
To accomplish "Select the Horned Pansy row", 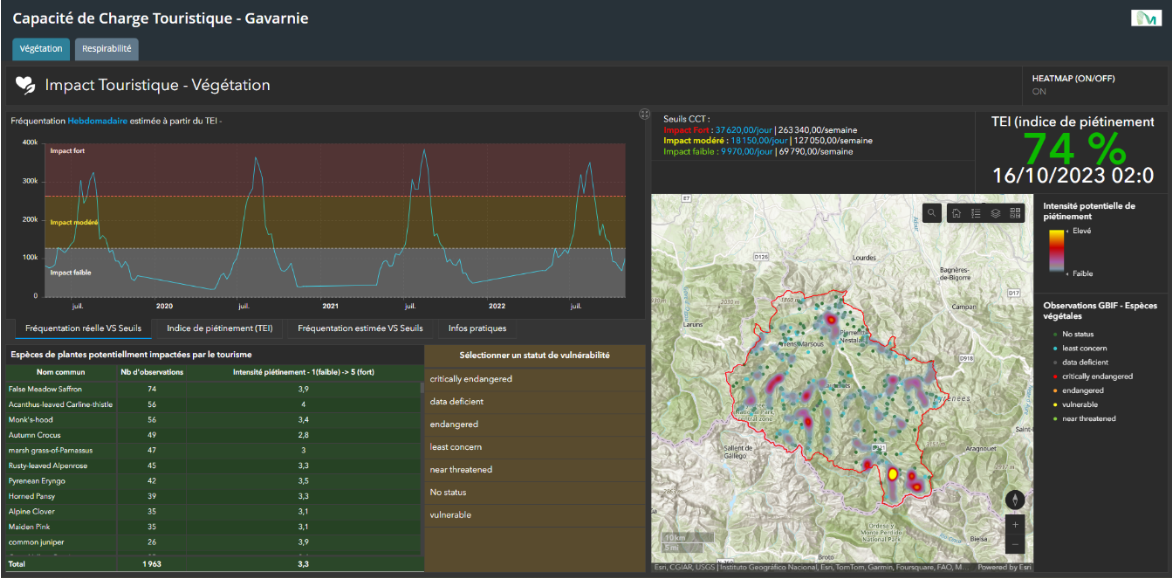I will click(212, 496).
